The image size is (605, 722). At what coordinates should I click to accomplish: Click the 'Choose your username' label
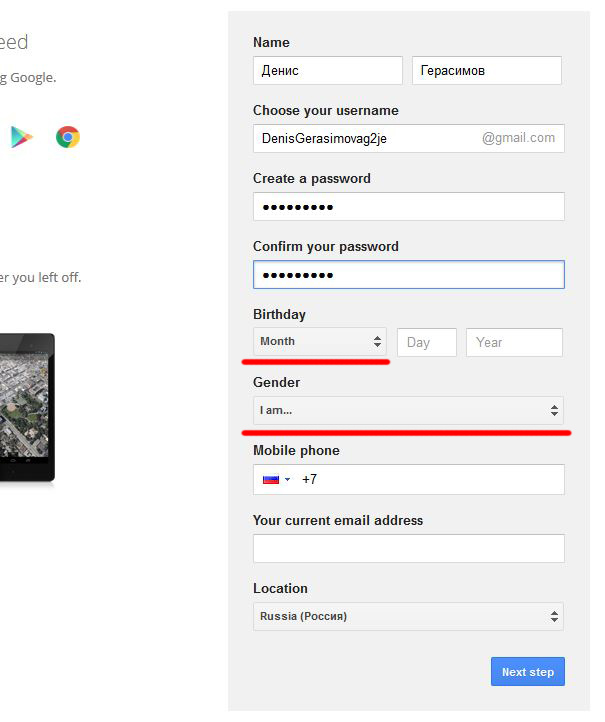pos(326,111)
